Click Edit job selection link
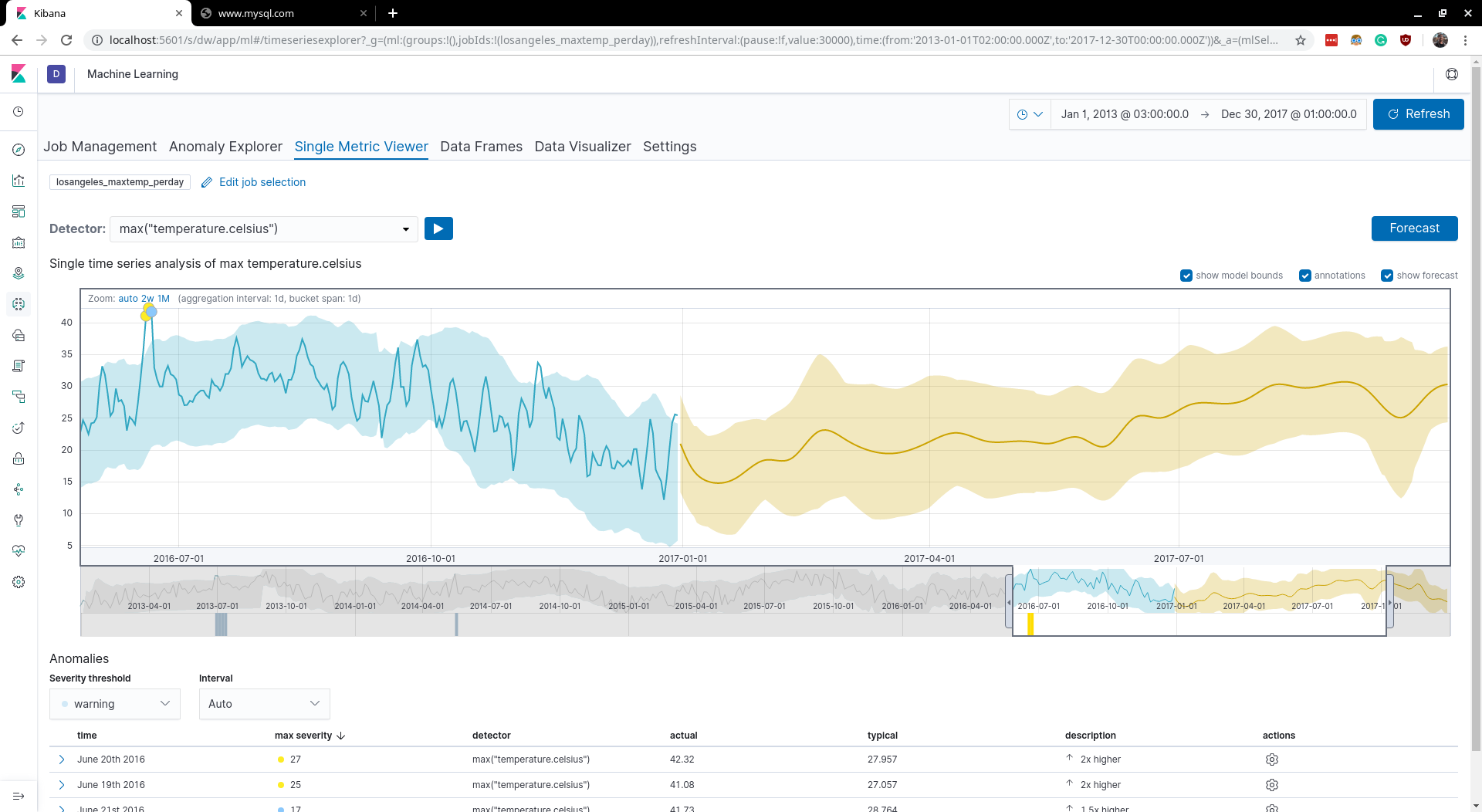This screenshot has height=812, width=1482. tap(262, 182)
